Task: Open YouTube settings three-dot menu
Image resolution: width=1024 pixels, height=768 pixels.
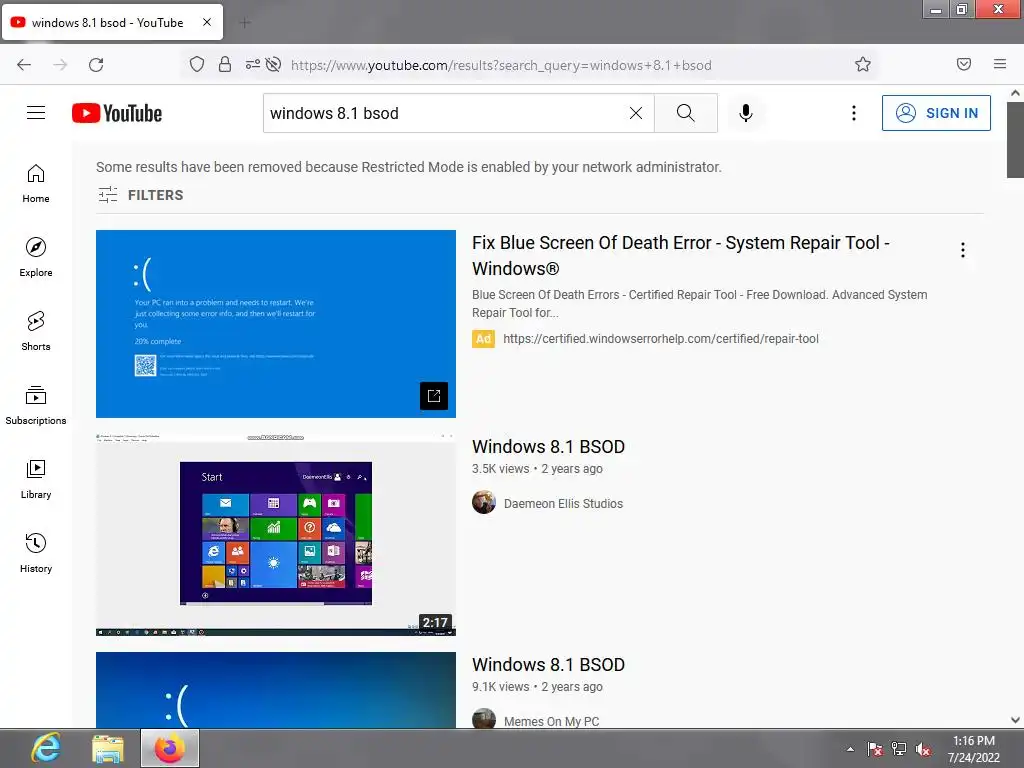Action: (x=854, y=113)
